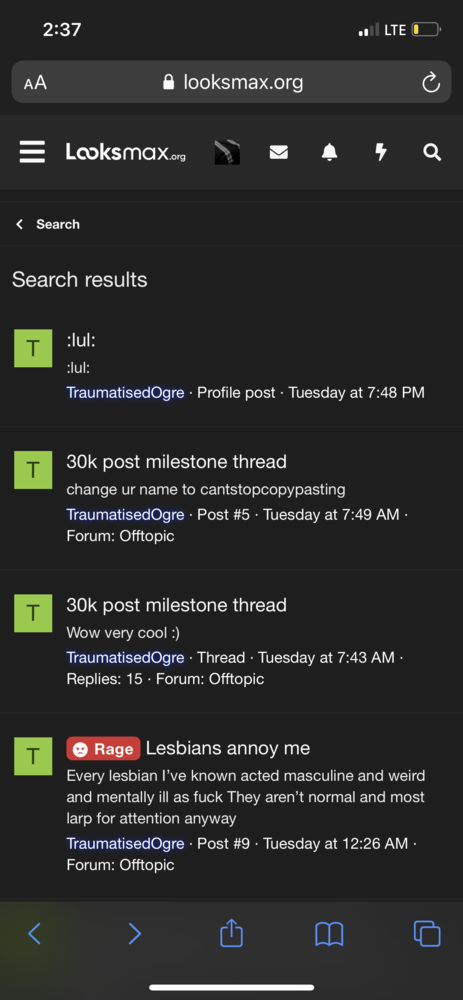Viewport: 463px width, 1000px height.
Task: Open Safari bookmarks book icon
Action: [329, 934]
